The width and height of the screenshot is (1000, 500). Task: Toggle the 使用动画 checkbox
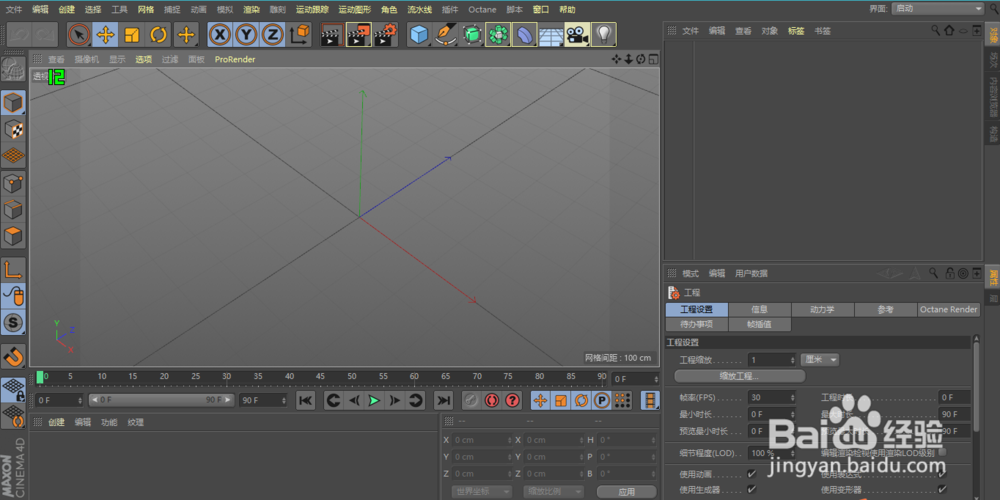pos(751,474)
